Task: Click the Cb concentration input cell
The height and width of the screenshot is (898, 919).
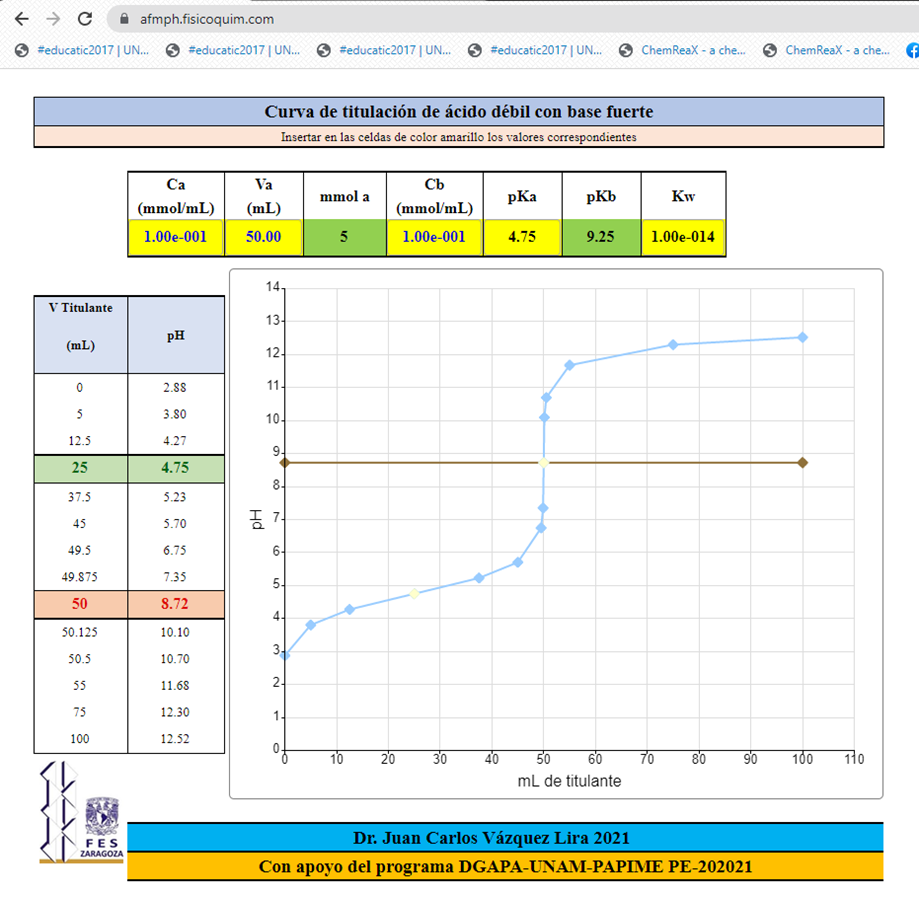Action: pyautogui.click(x=434, y=238)
